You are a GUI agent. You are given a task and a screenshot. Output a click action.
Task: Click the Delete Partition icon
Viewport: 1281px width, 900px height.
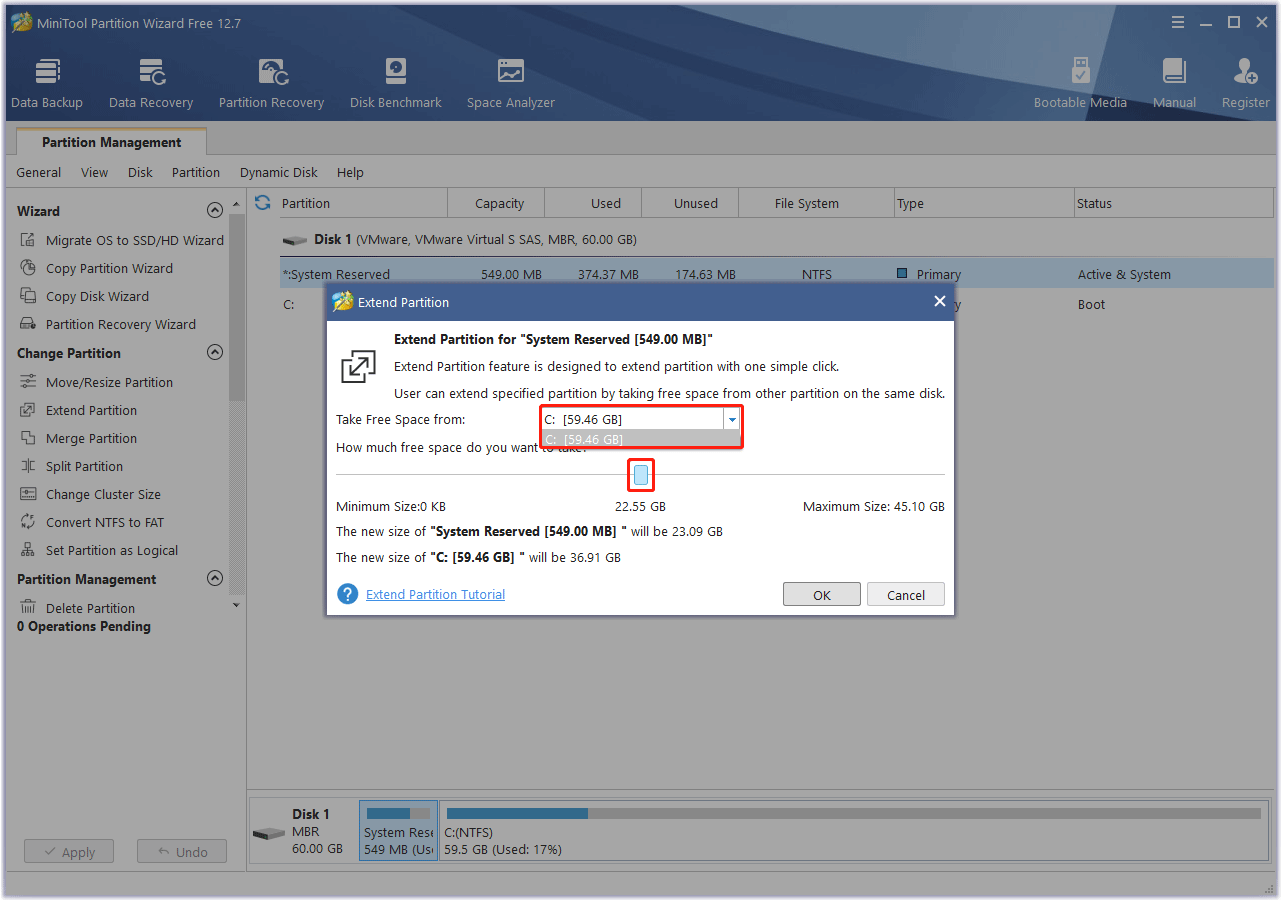(x=28, y=608)
